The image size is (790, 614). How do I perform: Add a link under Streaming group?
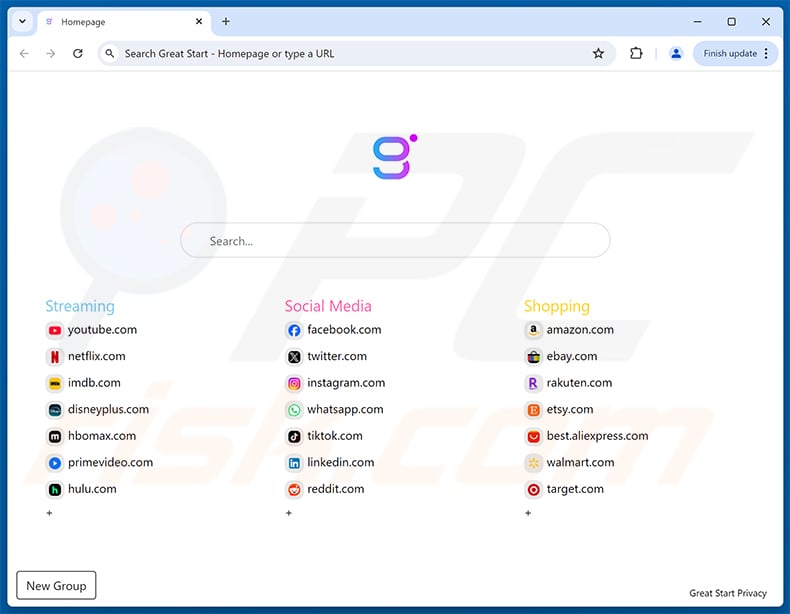pyautogui.click(x=49, y=513)
